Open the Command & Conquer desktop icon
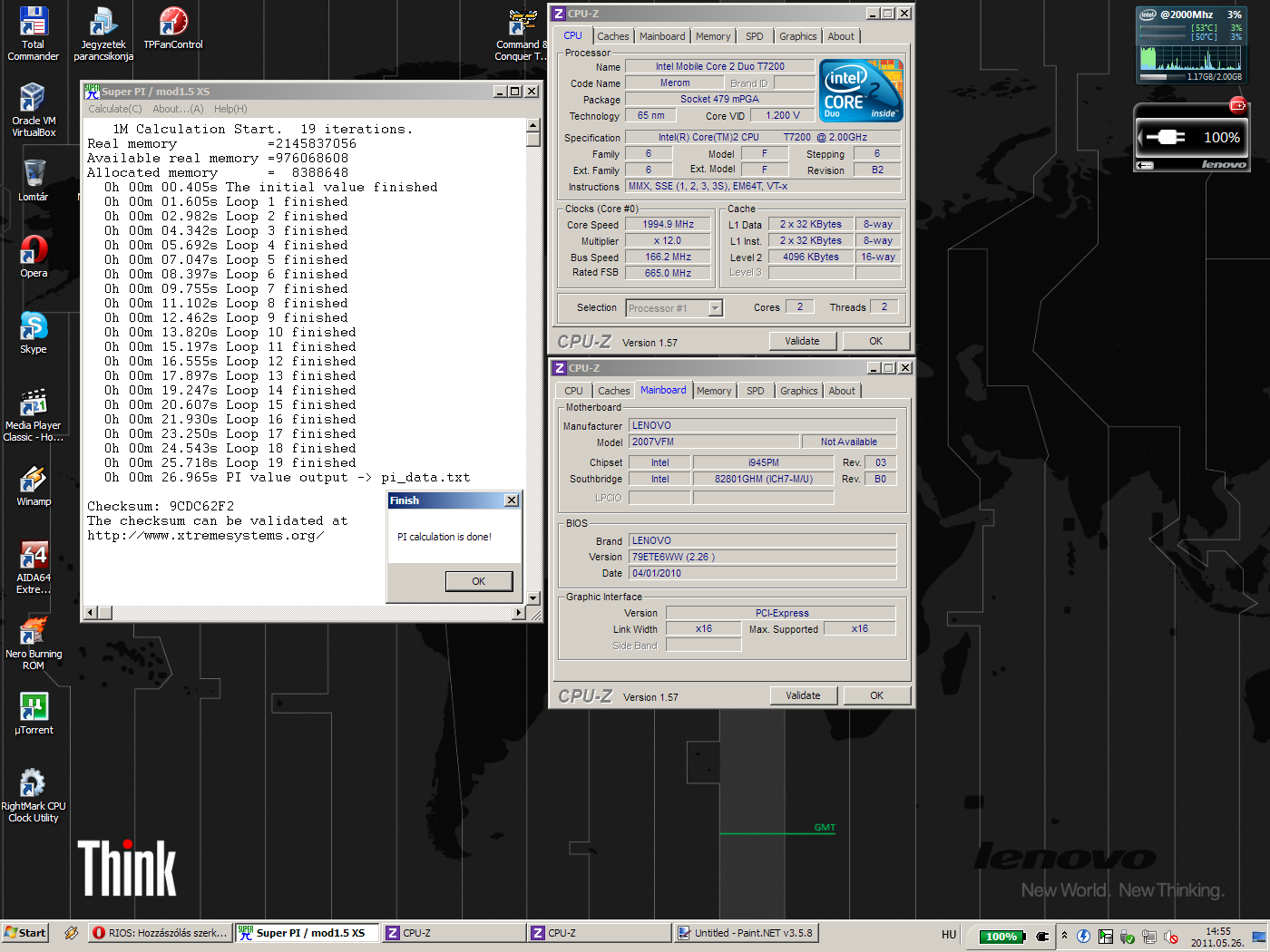Viewport: 1270px width, 952px height. point(521,34)
